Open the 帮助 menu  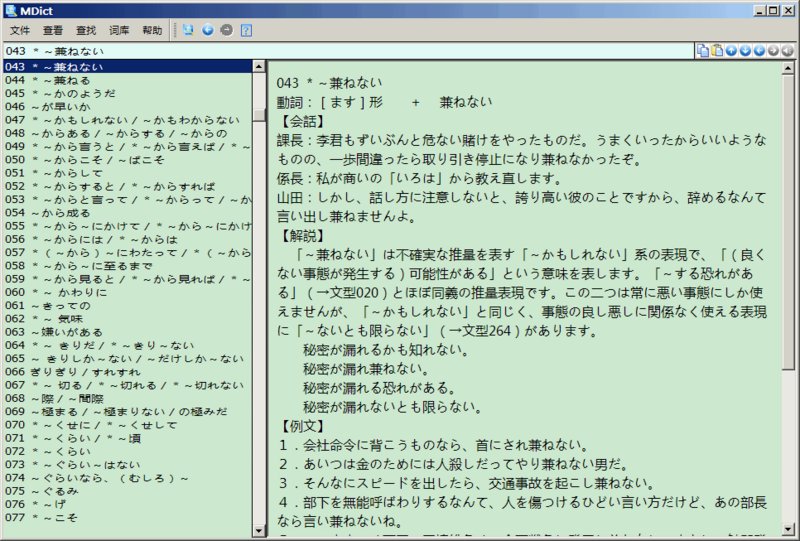point(152,31)
